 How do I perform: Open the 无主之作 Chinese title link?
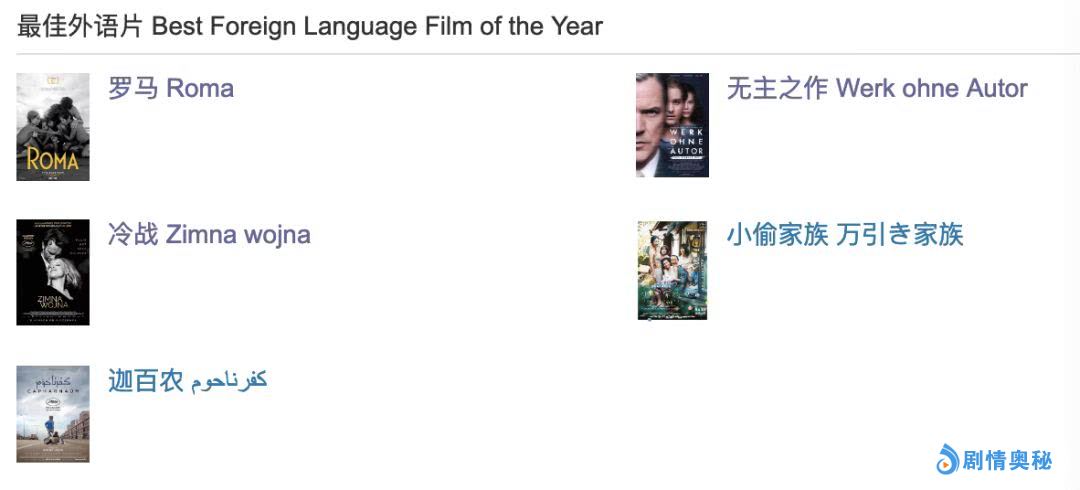coord(777,88)
